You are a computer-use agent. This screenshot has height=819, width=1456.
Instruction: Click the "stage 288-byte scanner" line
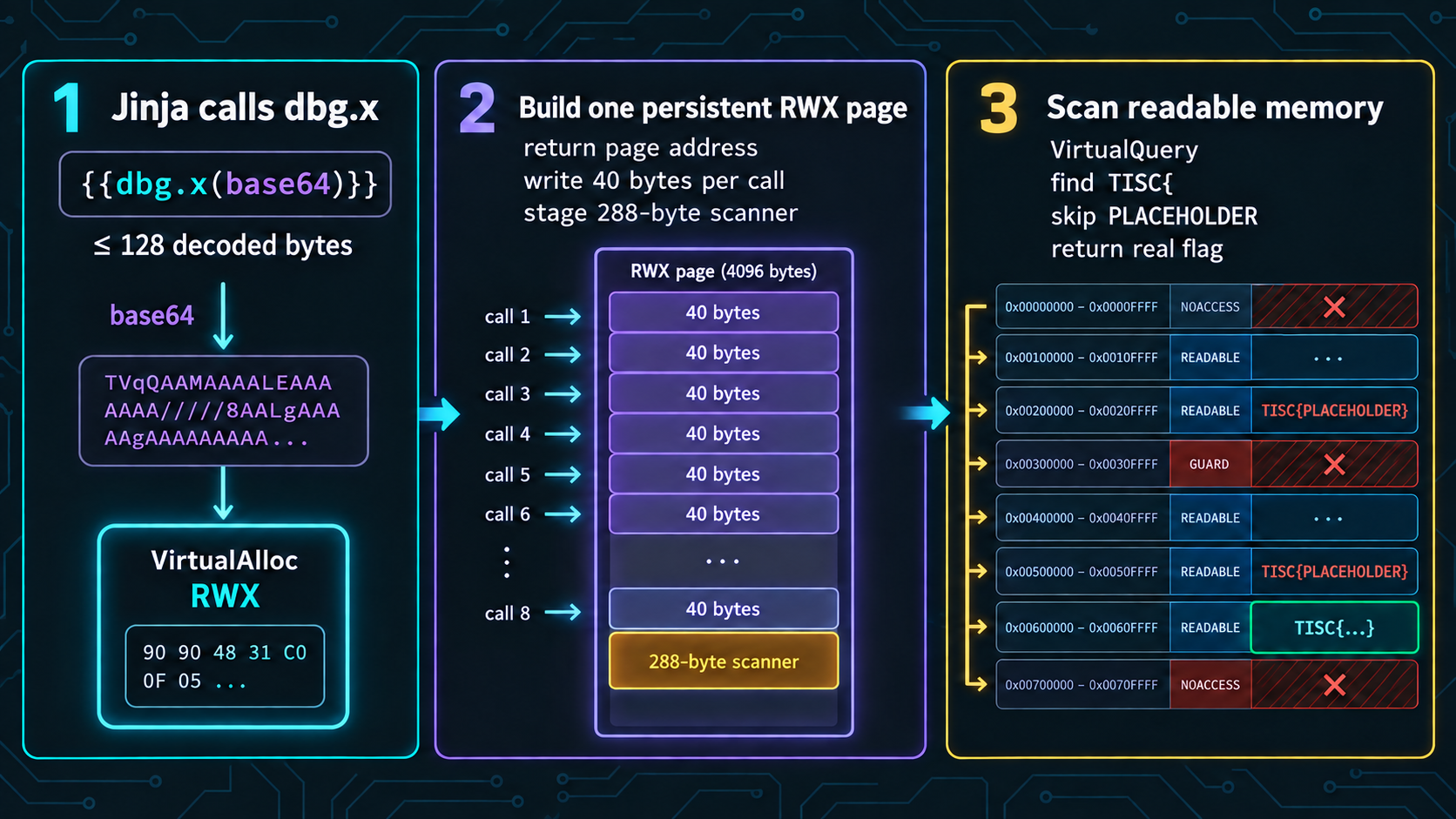[660, 213]
